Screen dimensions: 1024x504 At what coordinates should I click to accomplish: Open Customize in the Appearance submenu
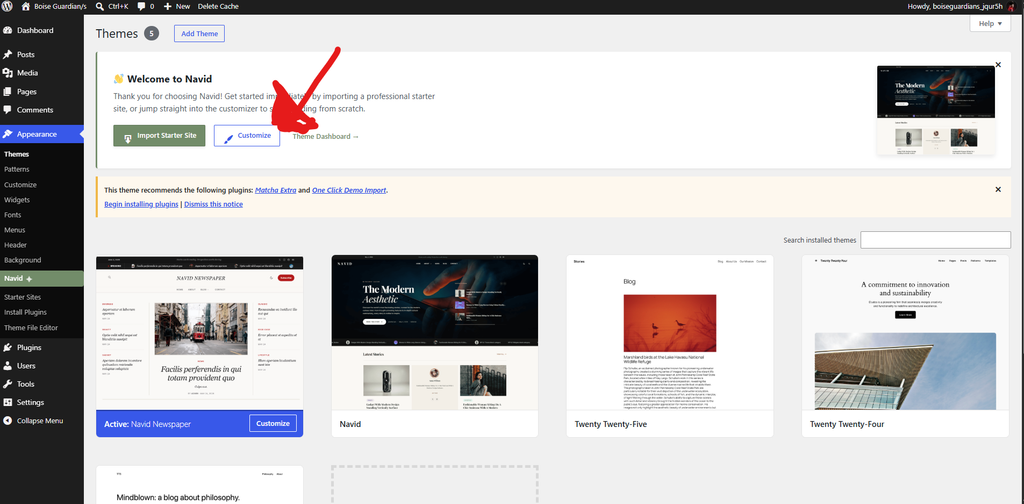pyautogui.click(x=20, y=185)
